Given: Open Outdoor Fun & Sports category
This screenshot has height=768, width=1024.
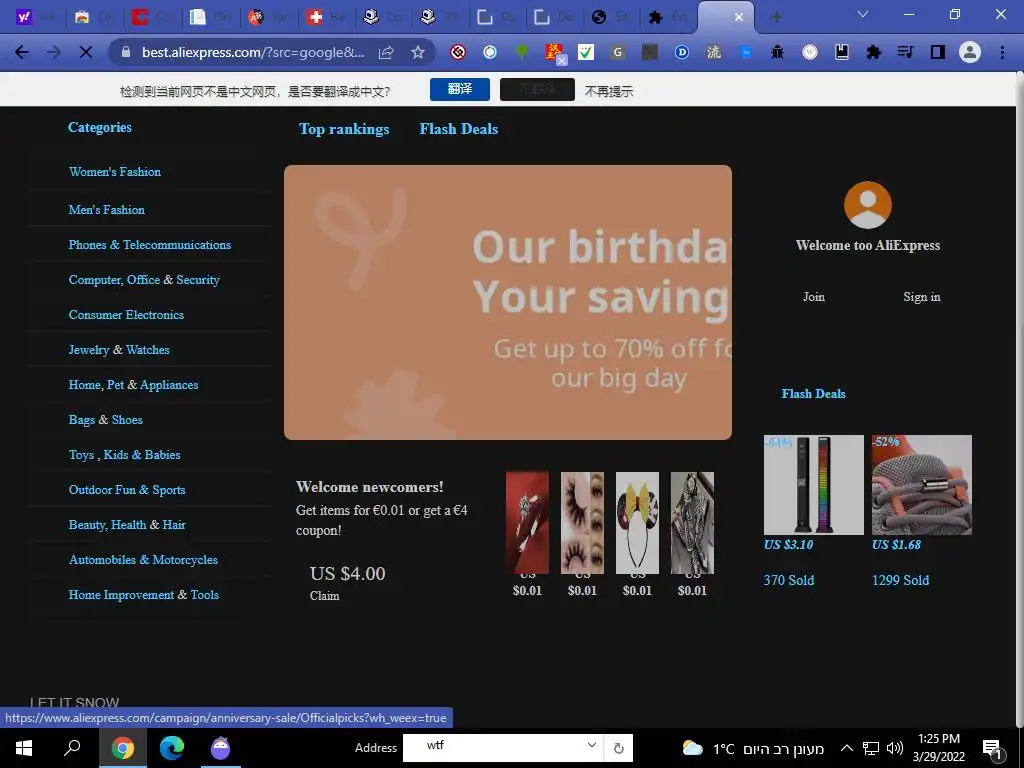Looking at the screenshot, I should pos(127,490).
